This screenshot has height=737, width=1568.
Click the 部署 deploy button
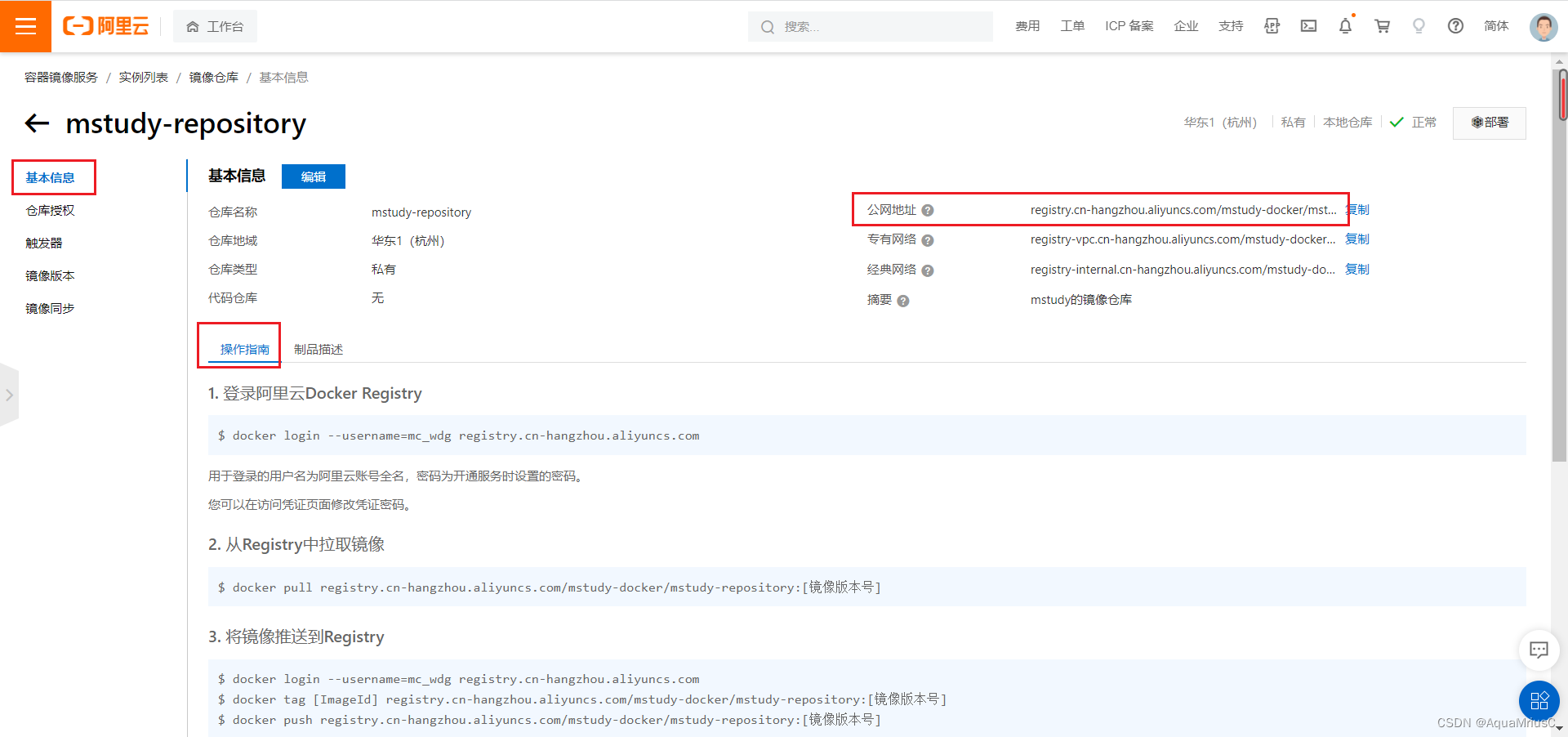[1489, 123]
